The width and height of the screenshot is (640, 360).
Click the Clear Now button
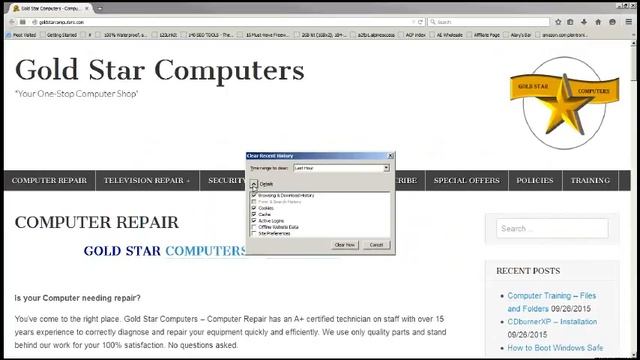(x=344, y=245)
